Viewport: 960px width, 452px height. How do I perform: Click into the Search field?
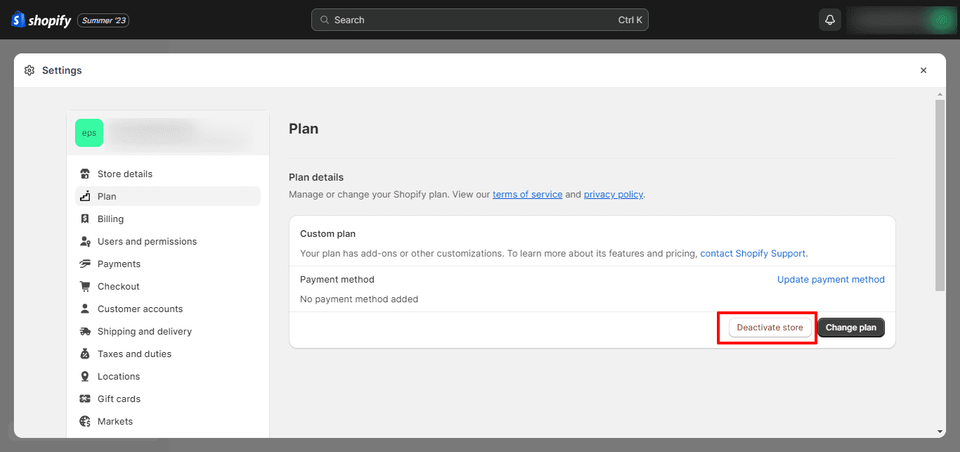pyautogui.click(x=479, y=20)
